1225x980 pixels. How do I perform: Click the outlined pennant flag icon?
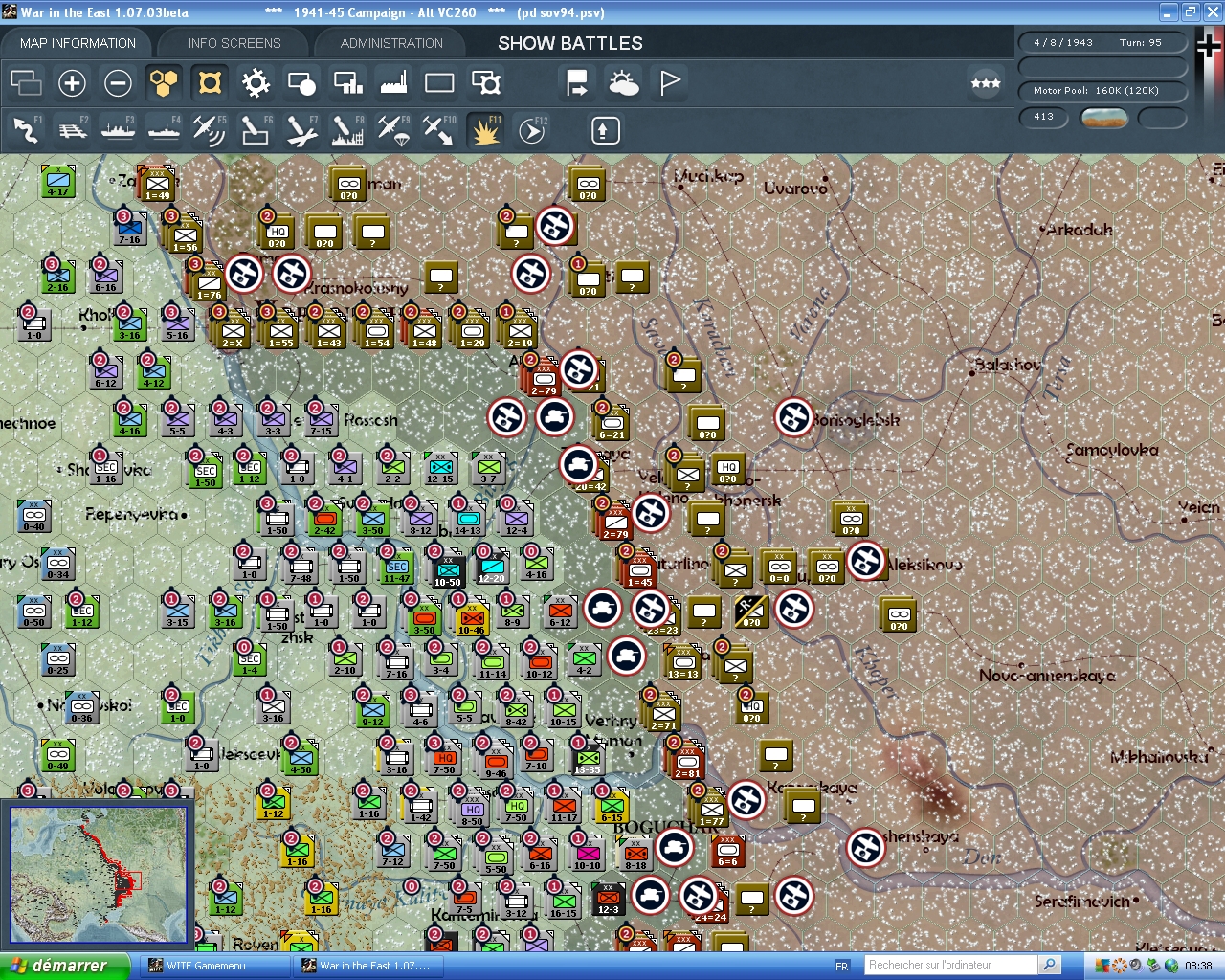tap(670, 83)
